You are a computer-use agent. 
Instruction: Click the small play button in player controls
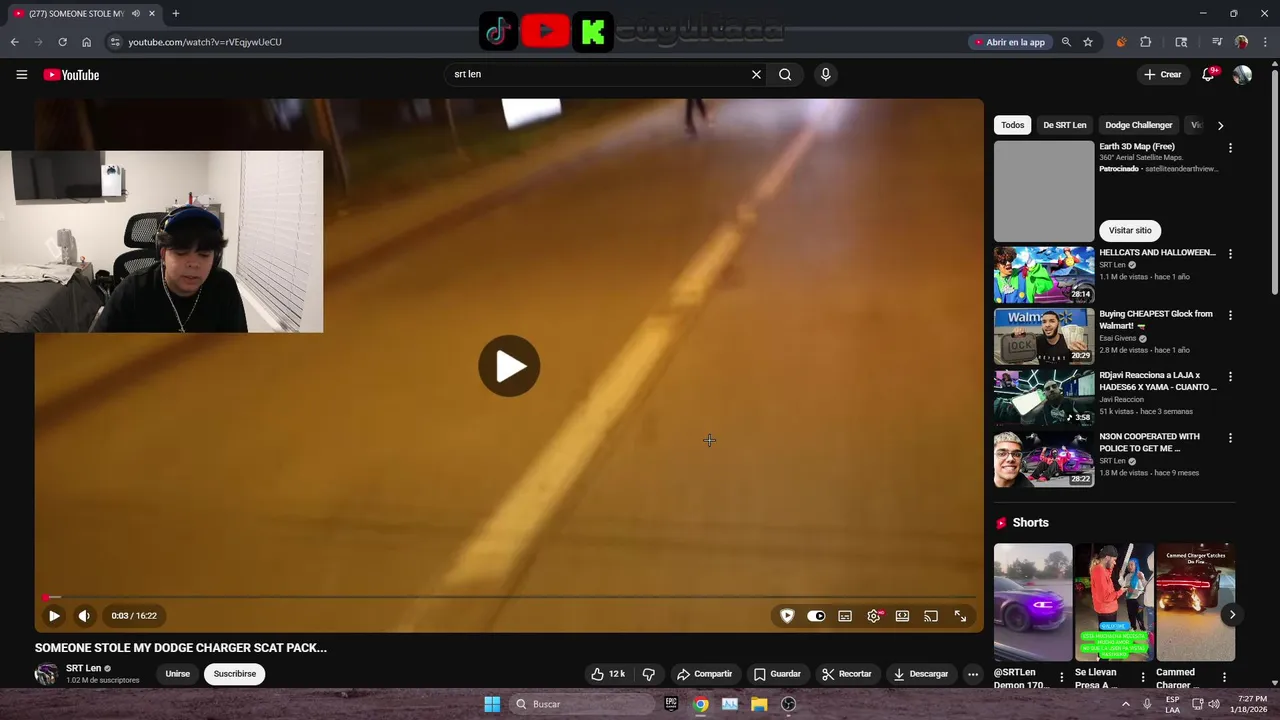tap(54, 616)
